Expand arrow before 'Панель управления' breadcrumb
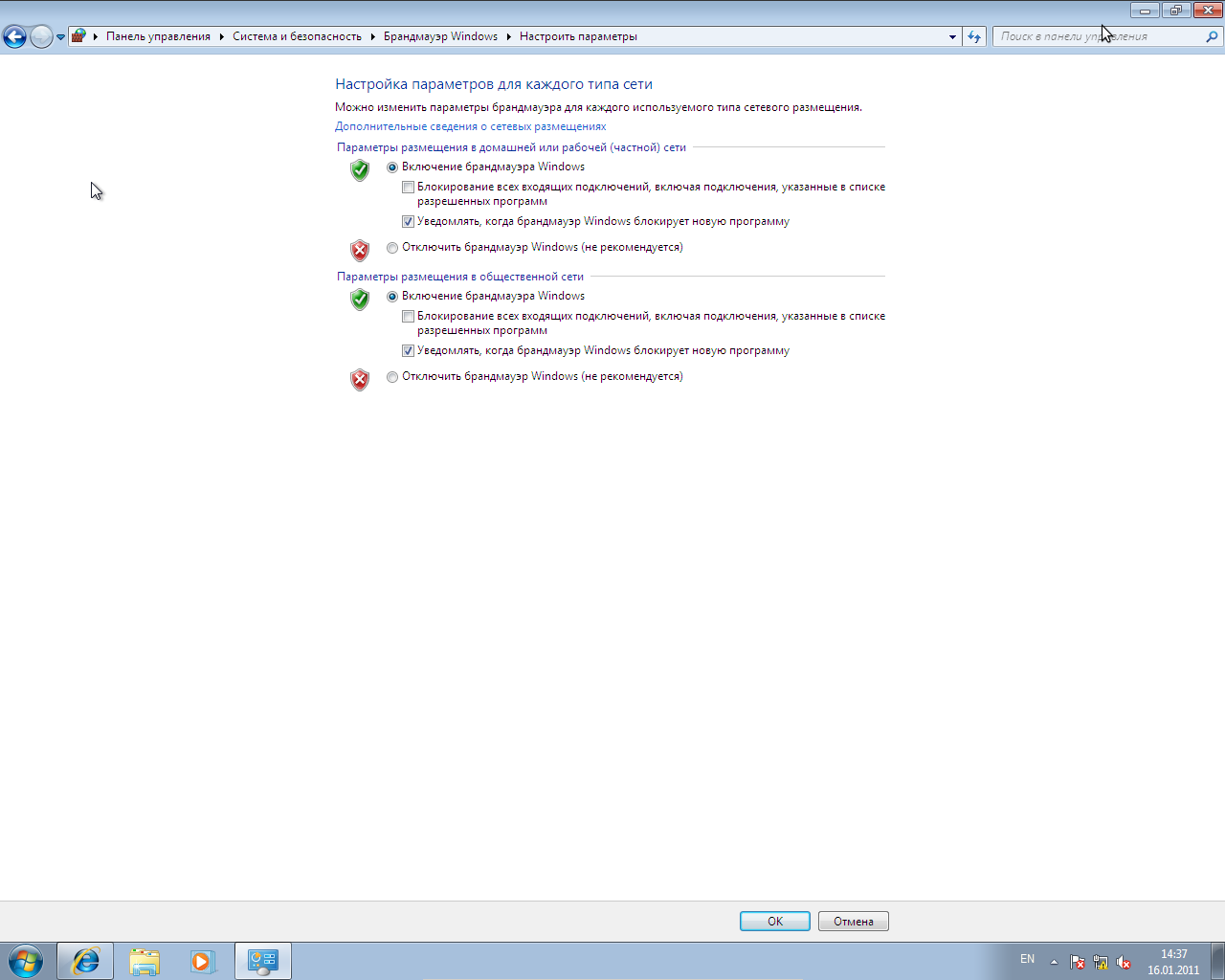The width and height of the screenshot is (1225, 980). point(96,36)
